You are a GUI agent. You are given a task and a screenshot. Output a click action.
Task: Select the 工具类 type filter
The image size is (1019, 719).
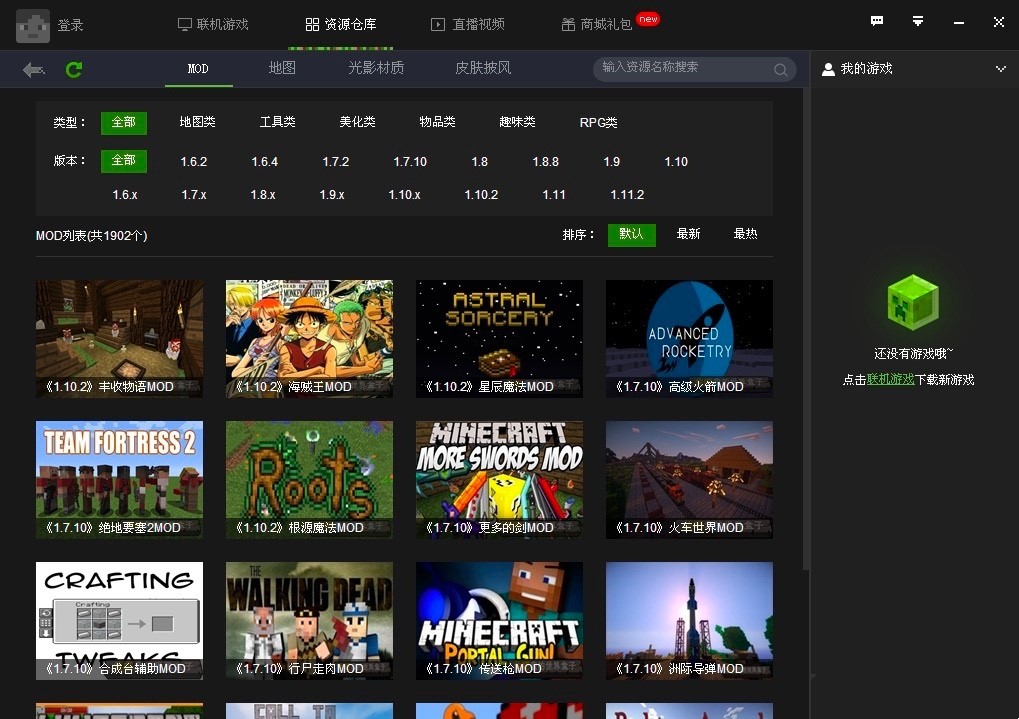[277, 122]
